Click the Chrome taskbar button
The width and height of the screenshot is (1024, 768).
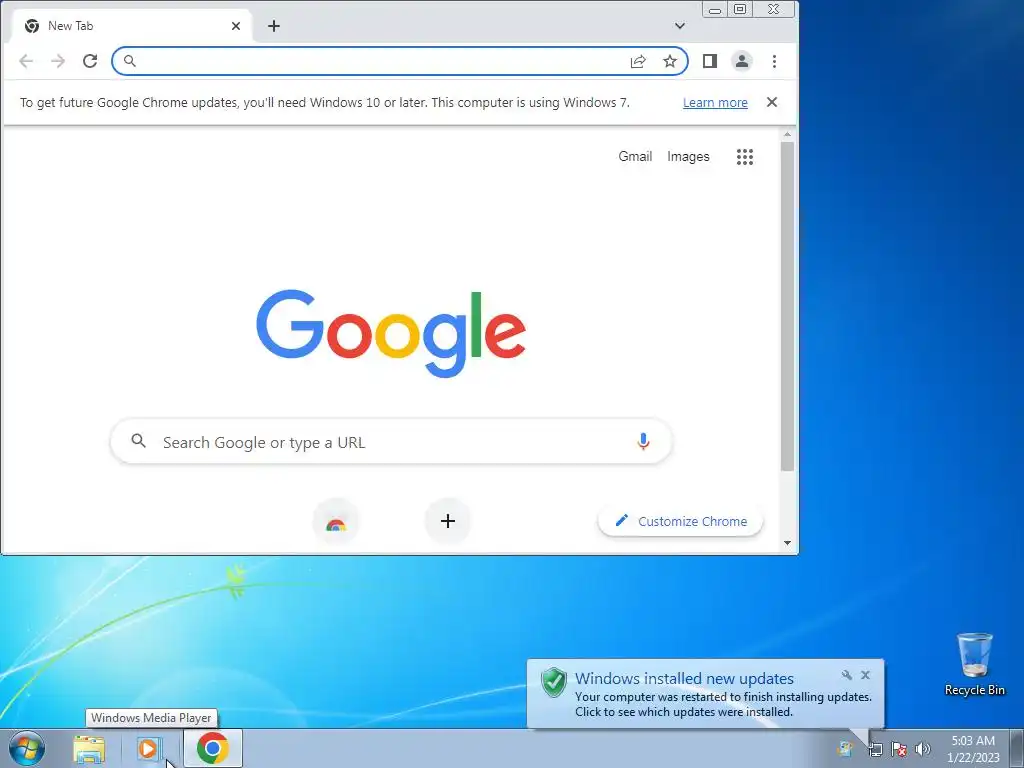(x=213, y=748)
